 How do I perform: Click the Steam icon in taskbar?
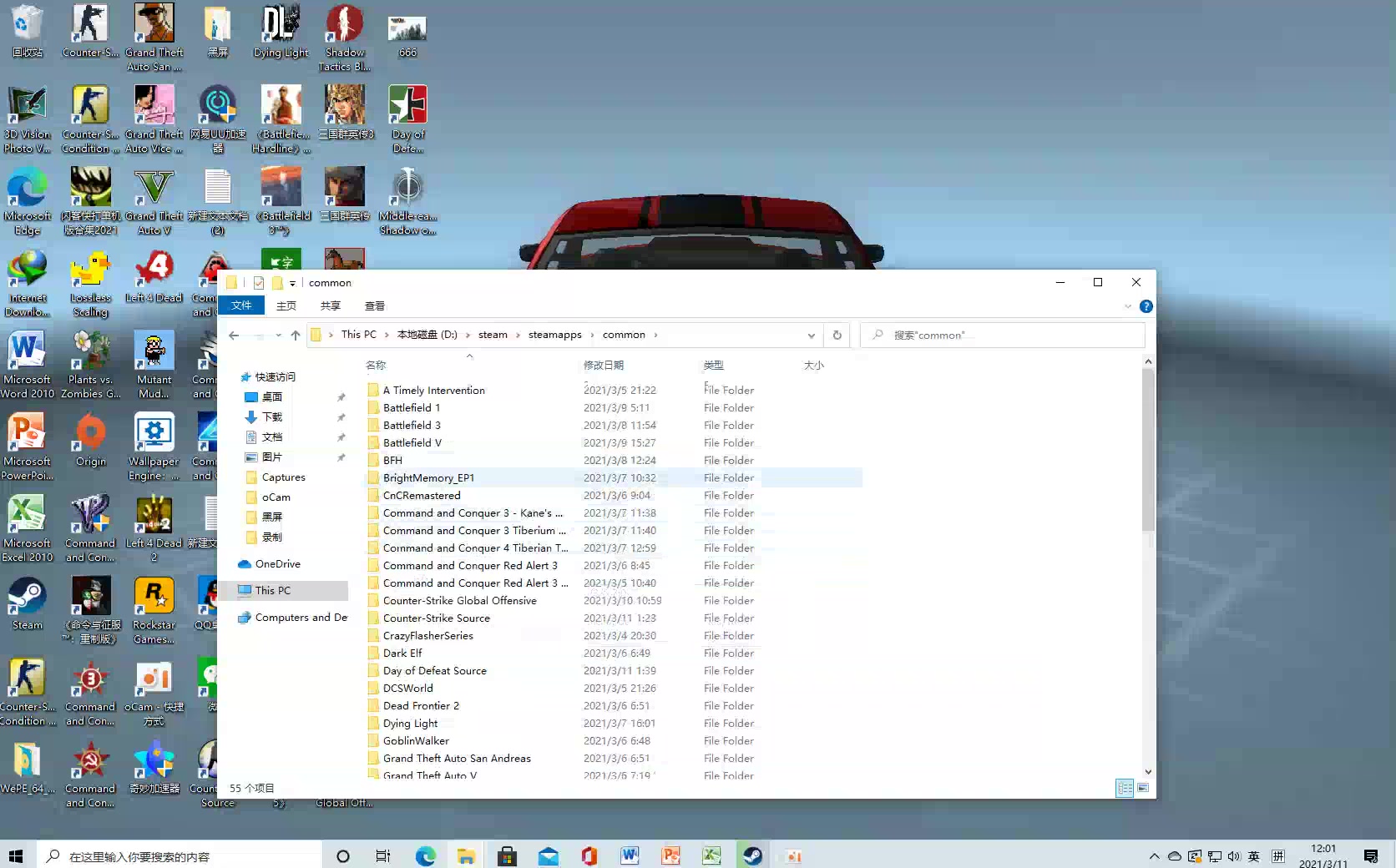[752, 855]
